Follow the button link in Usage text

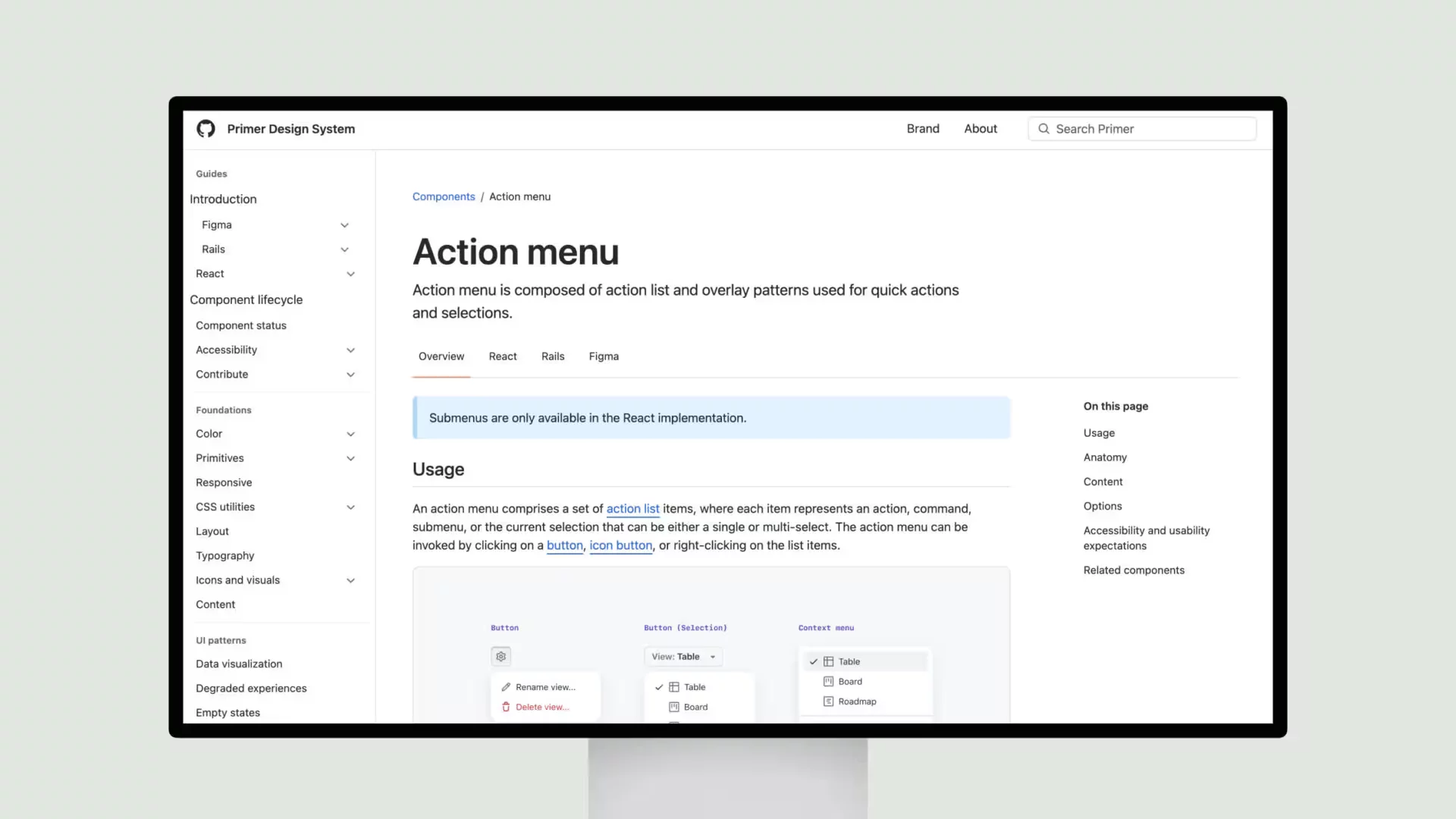pos(565,545)
